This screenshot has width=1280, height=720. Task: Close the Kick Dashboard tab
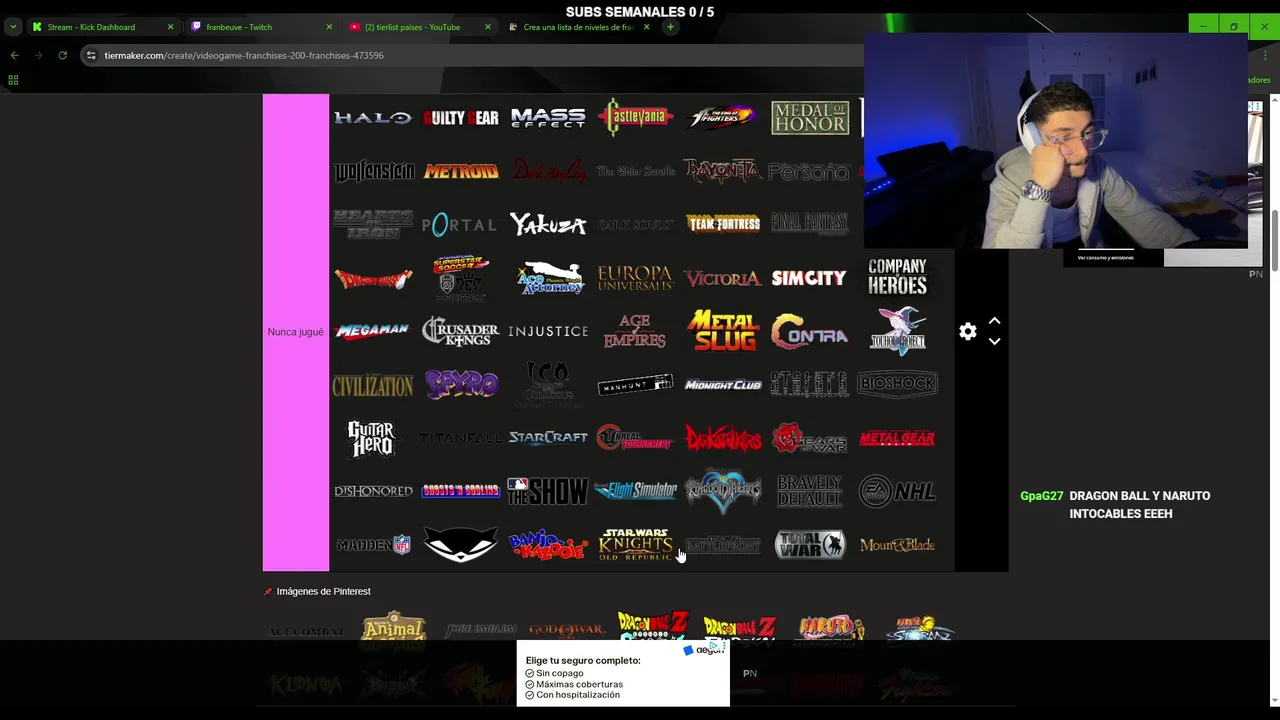pos(170,27)
